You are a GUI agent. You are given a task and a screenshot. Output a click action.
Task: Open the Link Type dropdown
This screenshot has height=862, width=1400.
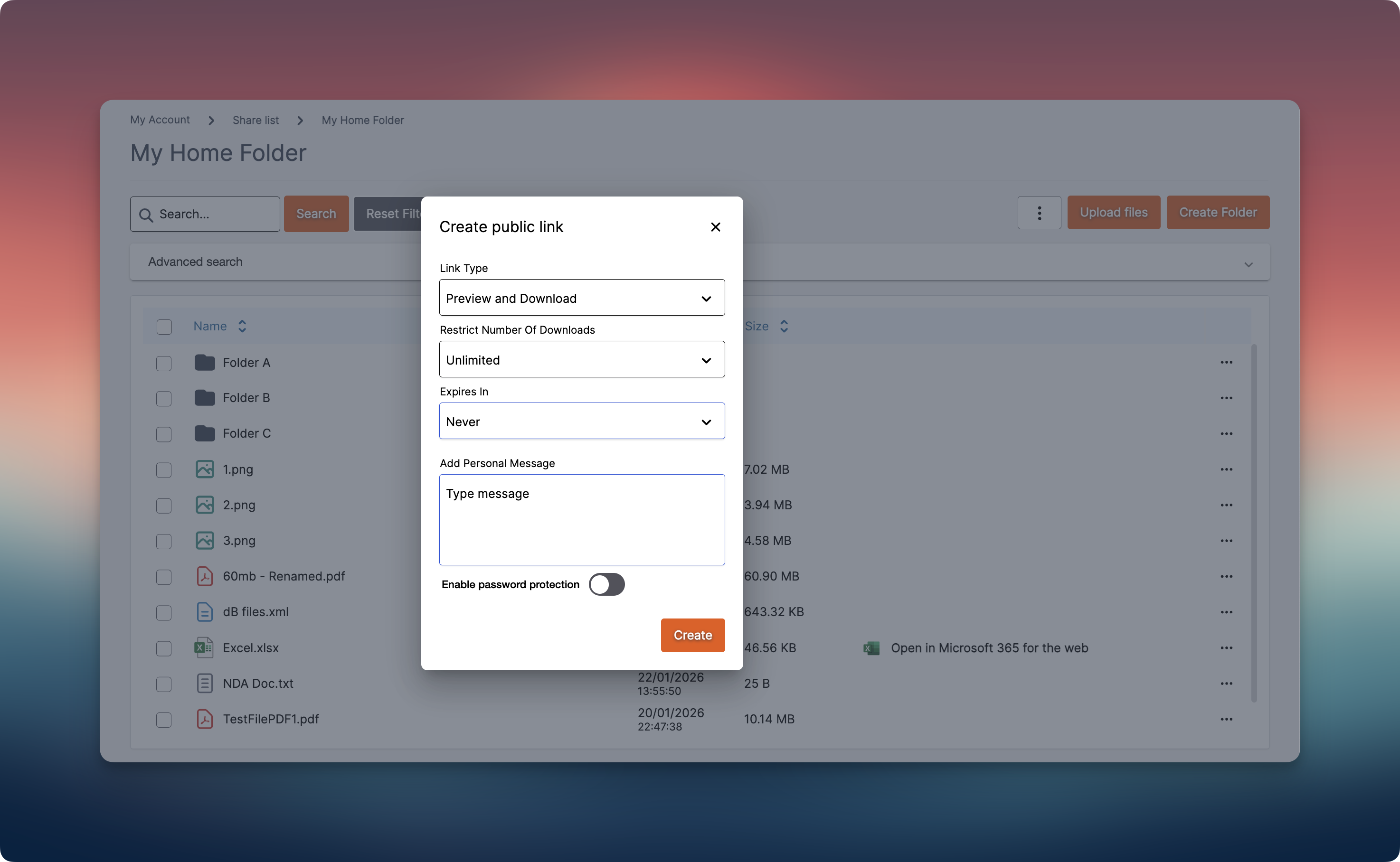click(x=582, y=298)
